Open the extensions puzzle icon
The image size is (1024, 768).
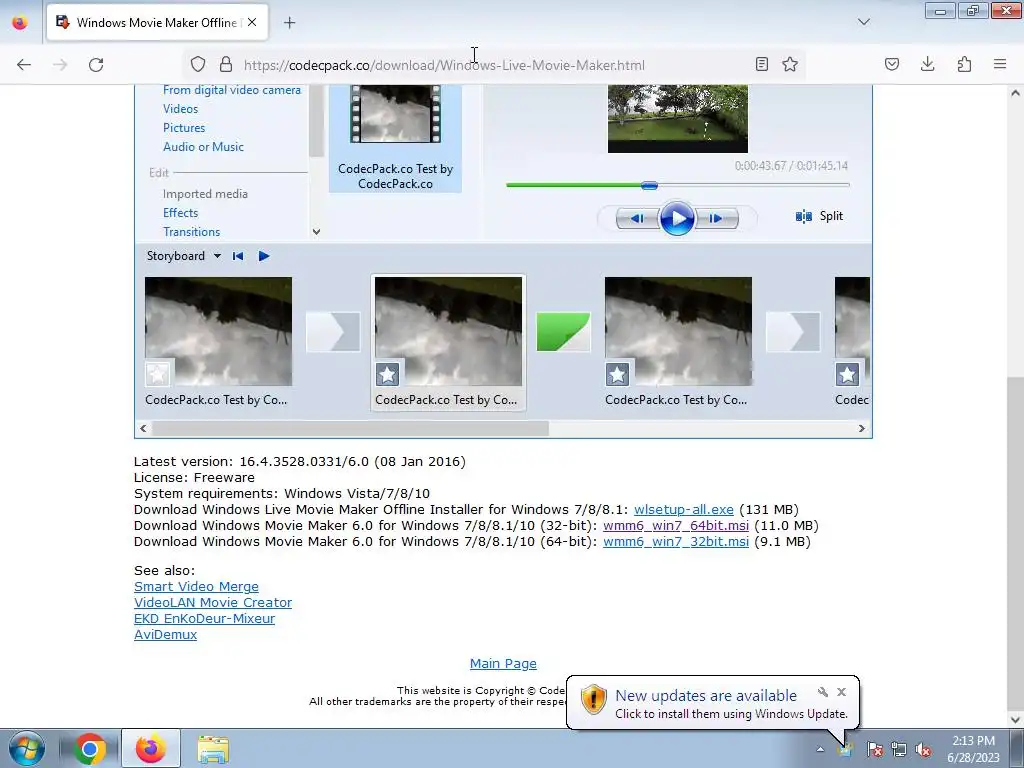(964, 64)
